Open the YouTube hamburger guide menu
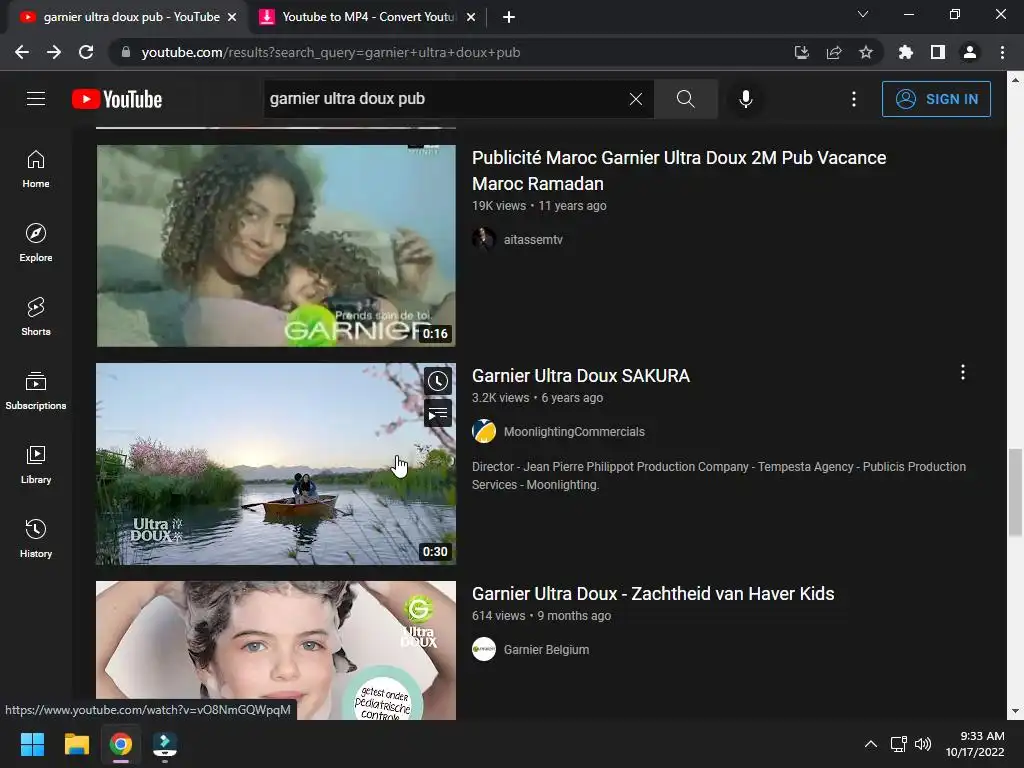Image resolution: width=1024 pixels, height=768 pixels. (x=36, y=99)
